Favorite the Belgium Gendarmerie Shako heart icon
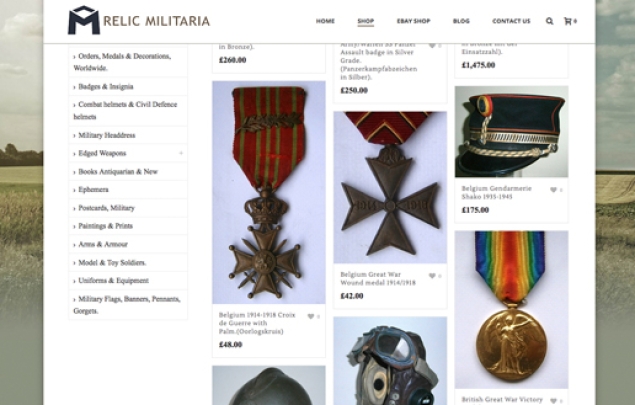This screenshot has height=405, width=635. click(553, 190)
